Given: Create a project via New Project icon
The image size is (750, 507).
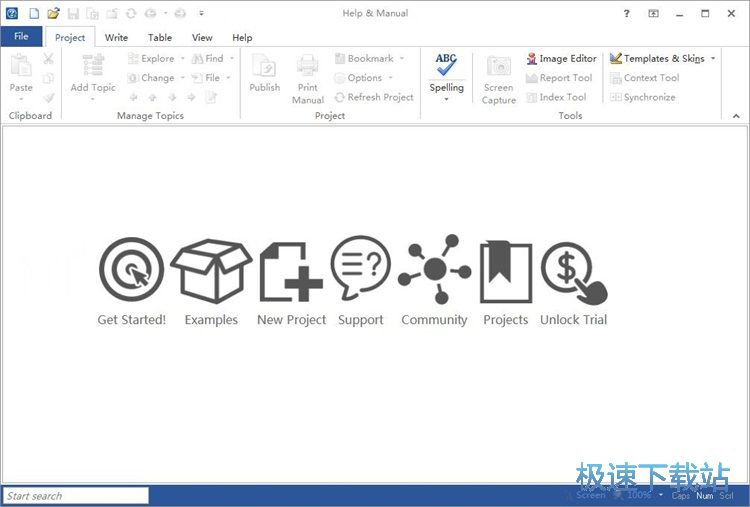Looking at the screenshot, I should (x=291, y=271).
